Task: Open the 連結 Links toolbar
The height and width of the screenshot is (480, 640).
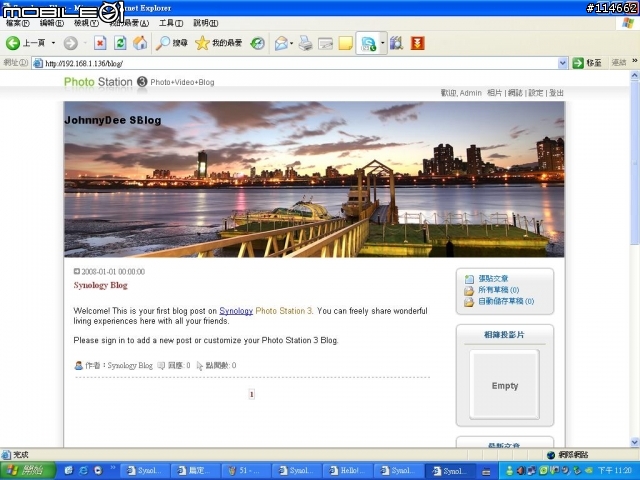Action: [619, 62]
